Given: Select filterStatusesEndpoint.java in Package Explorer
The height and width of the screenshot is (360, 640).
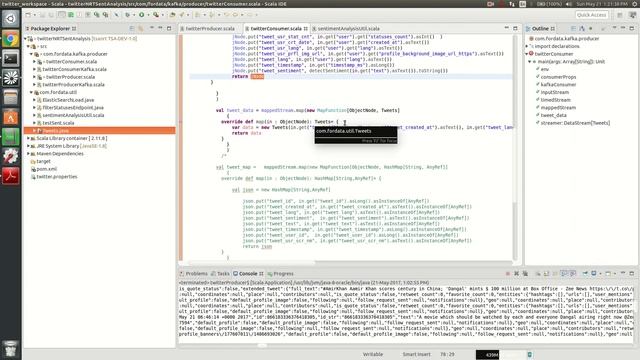Looking at the screenshot, I should [x=73, y=108].
